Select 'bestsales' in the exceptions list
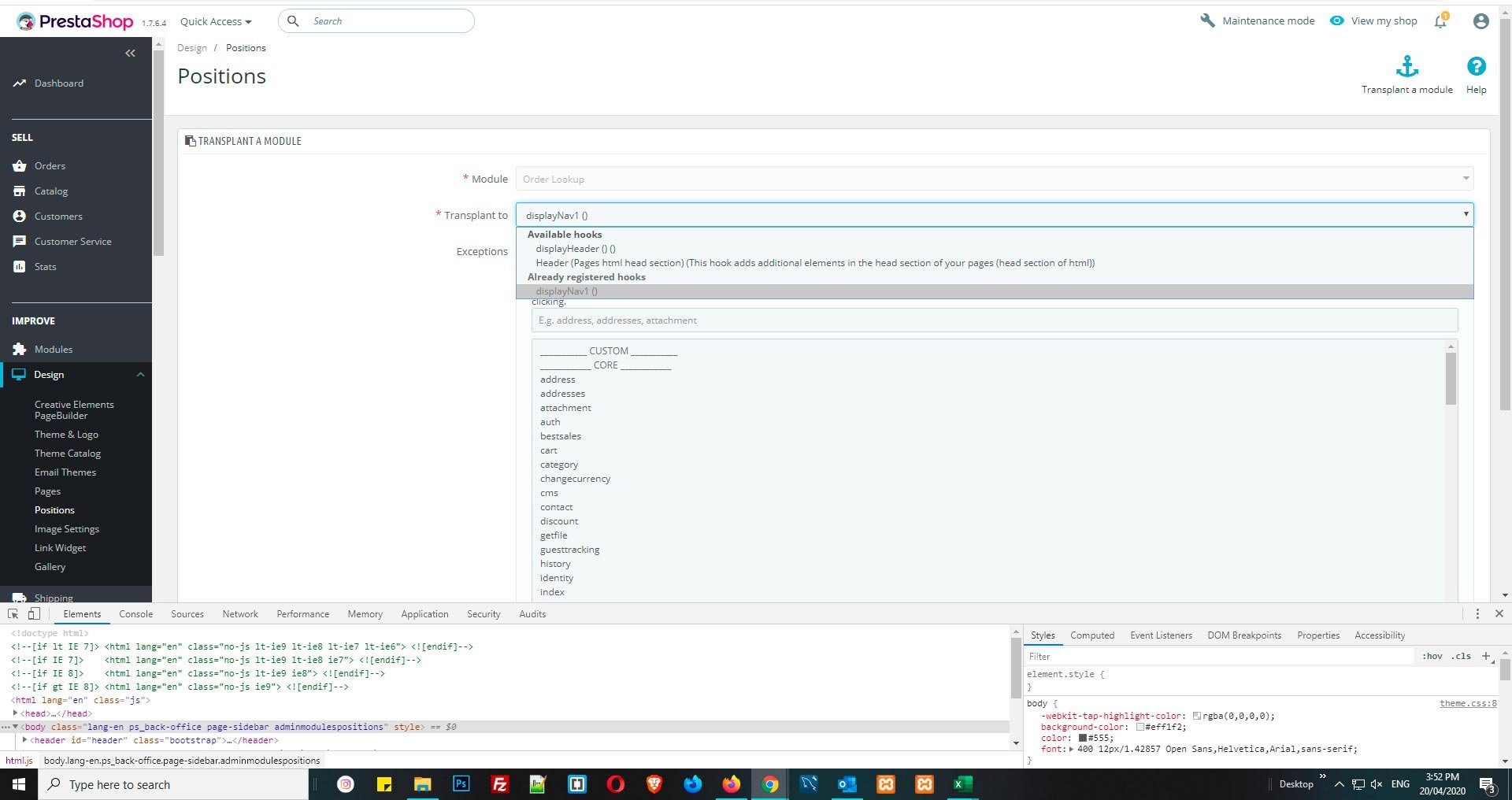 [x=561, y=436]
